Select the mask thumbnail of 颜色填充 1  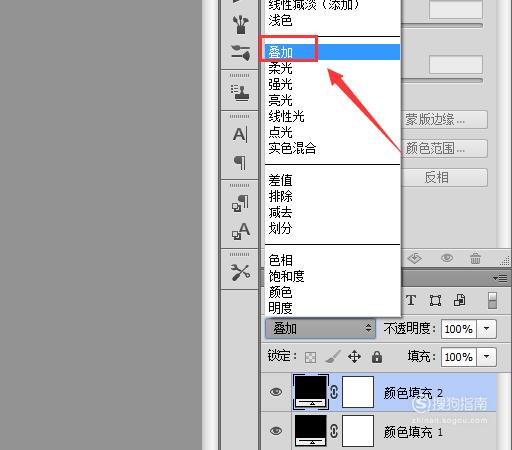pos(358,431)
